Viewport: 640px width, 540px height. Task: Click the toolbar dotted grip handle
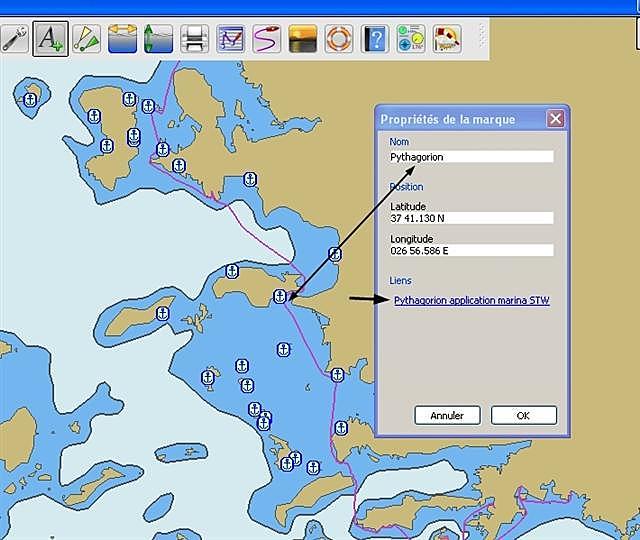482,36
